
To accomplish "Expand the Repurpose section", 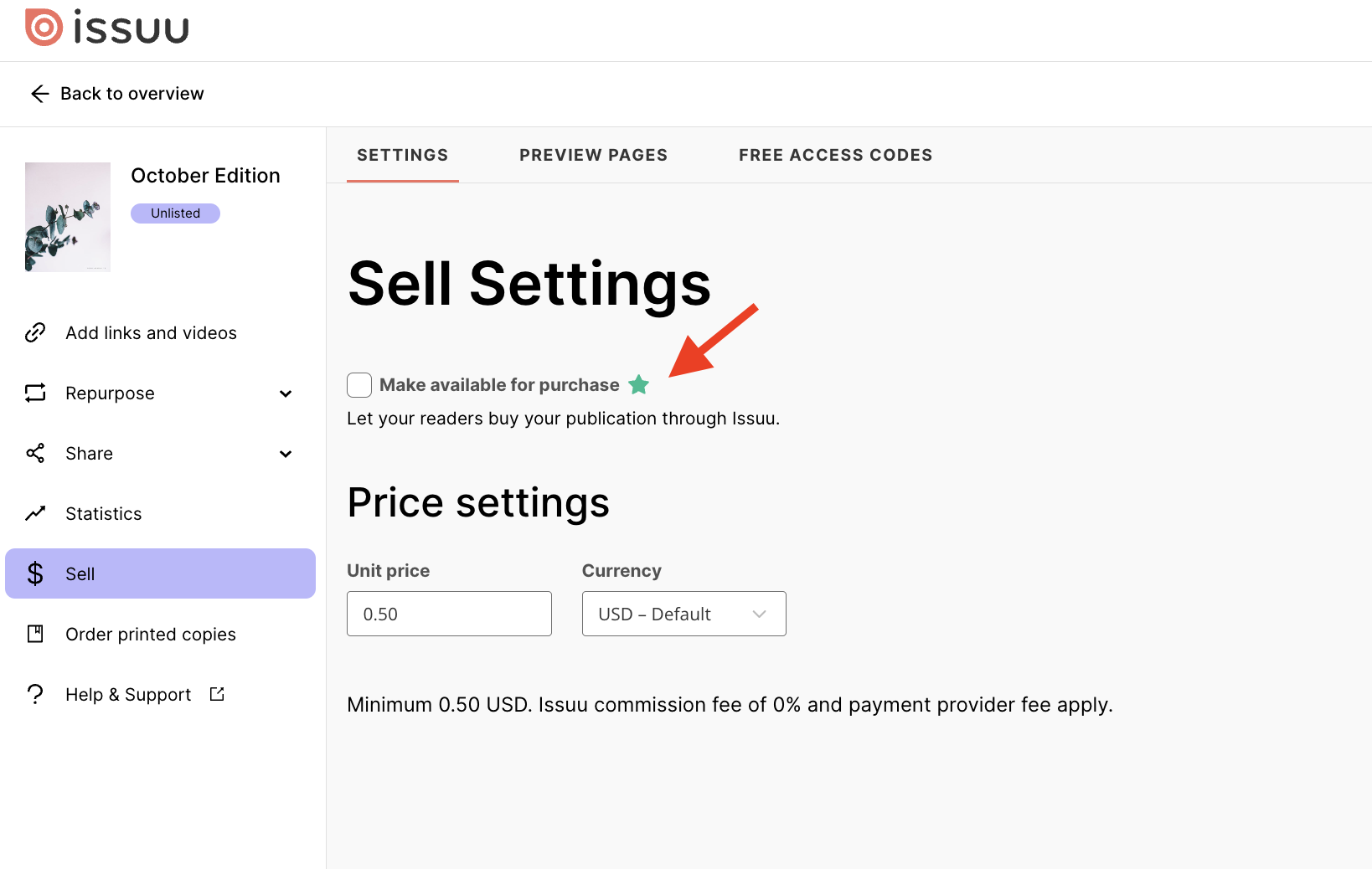I will (x=286, y=393).
